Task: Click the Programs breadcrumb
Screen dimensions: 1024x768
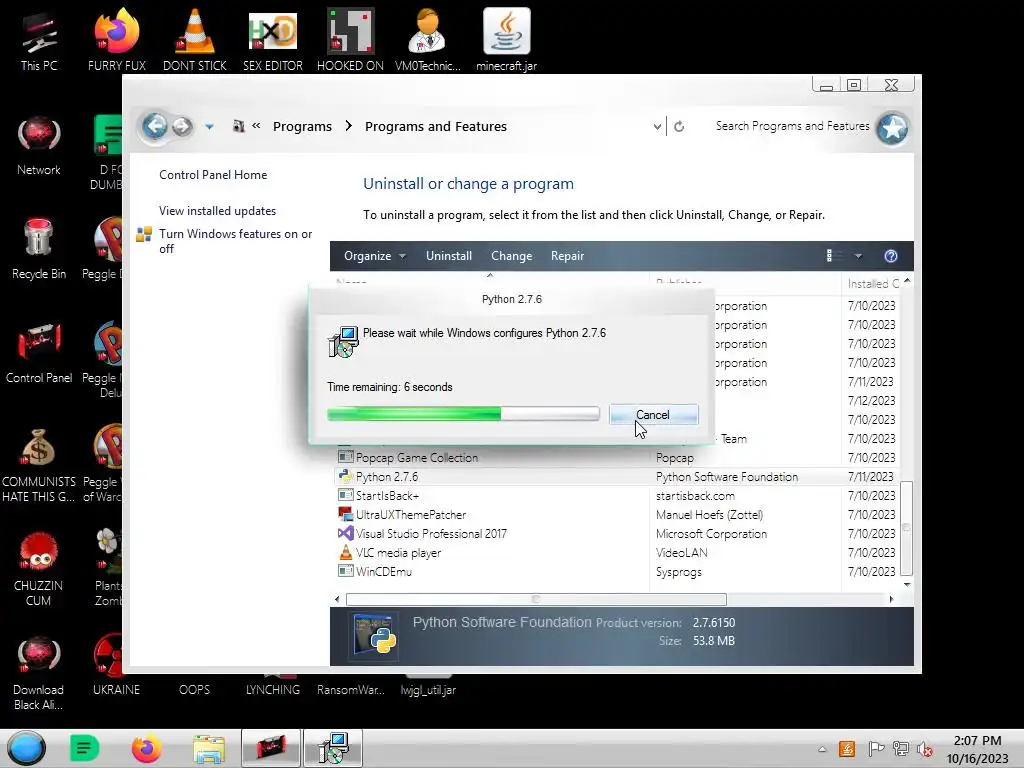Action: [x=302, y=126]
